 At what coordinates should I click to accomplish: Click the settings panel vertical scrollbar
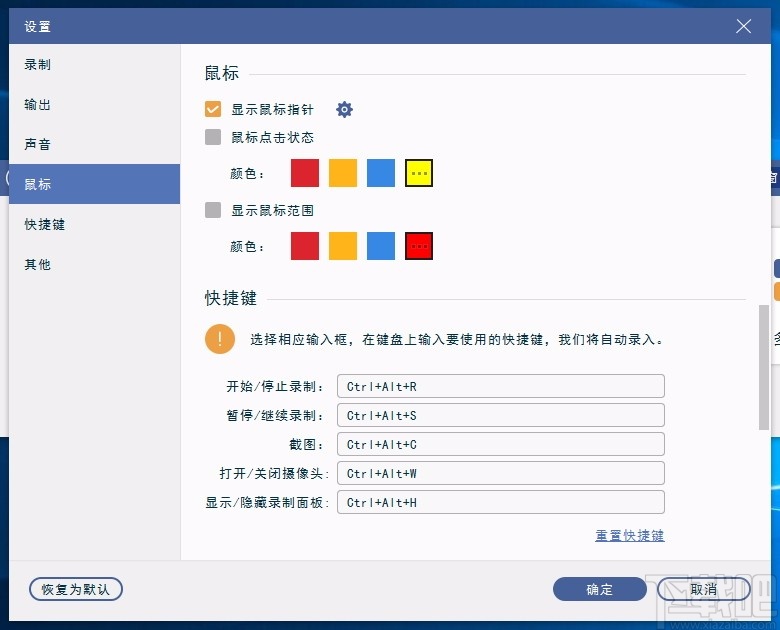coord(764,367)
